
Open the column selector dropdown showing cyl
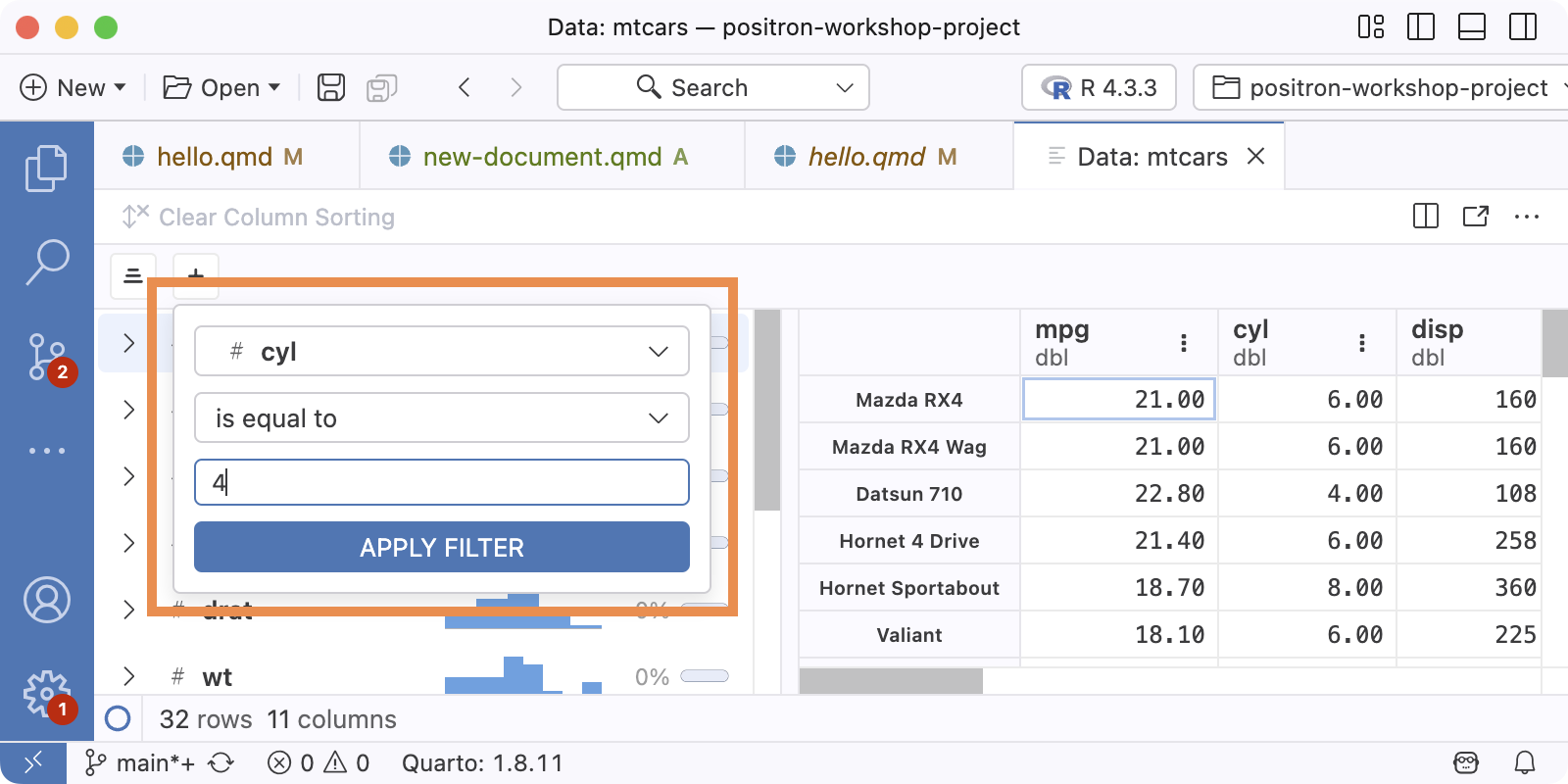click(442, 351)
